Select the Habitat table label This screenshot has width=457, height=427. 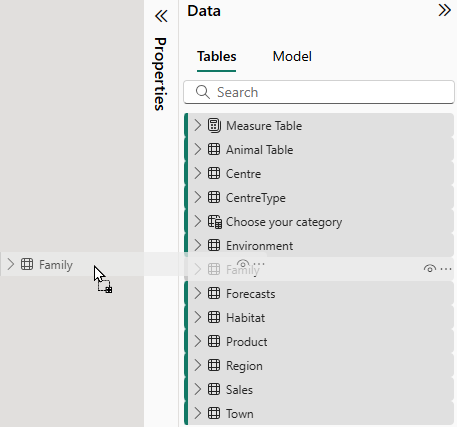pyautogui.click(x=245, y=318)
